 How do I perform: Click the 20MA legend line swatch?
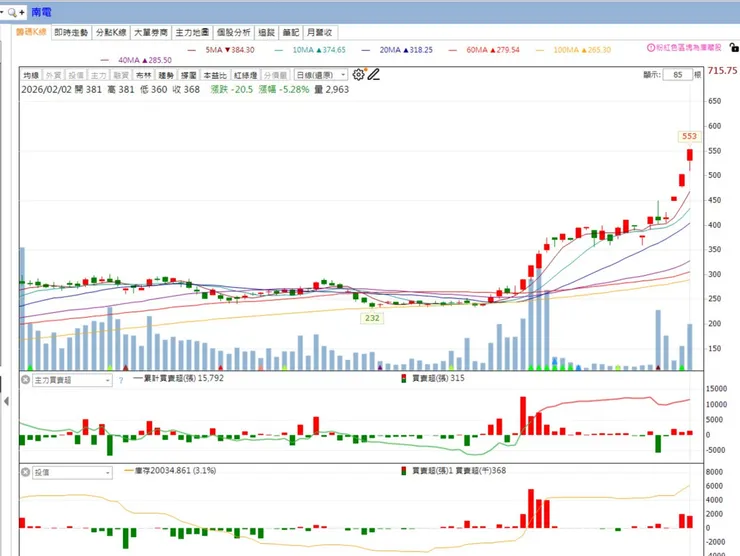point(366,50)
